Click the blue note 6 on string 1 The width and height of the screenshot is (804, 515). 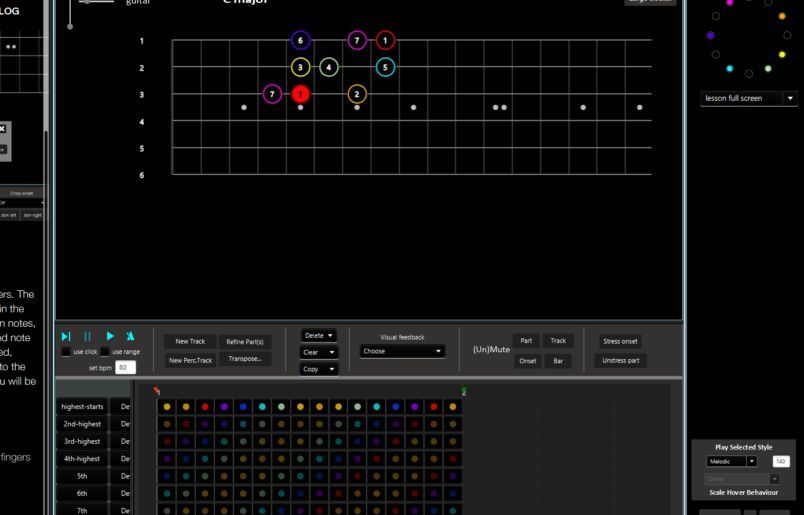point(300,41)
